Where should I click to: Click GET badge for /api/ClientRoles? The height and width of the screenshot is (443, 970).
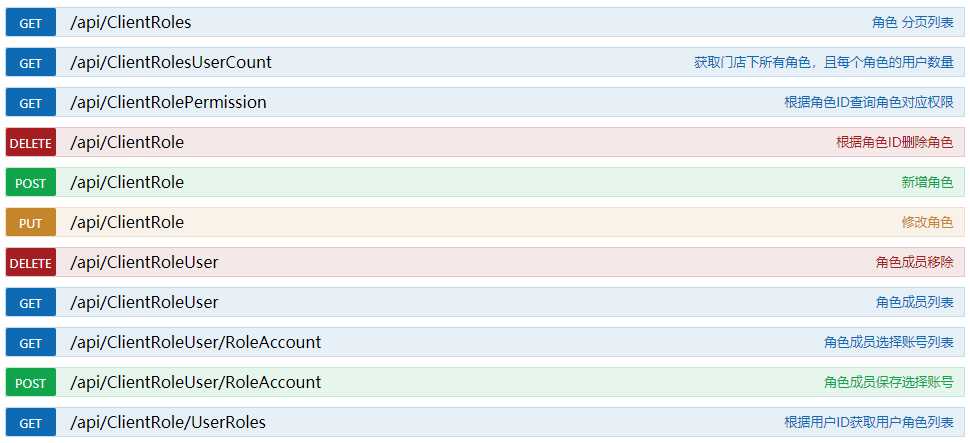click(30, 23)
